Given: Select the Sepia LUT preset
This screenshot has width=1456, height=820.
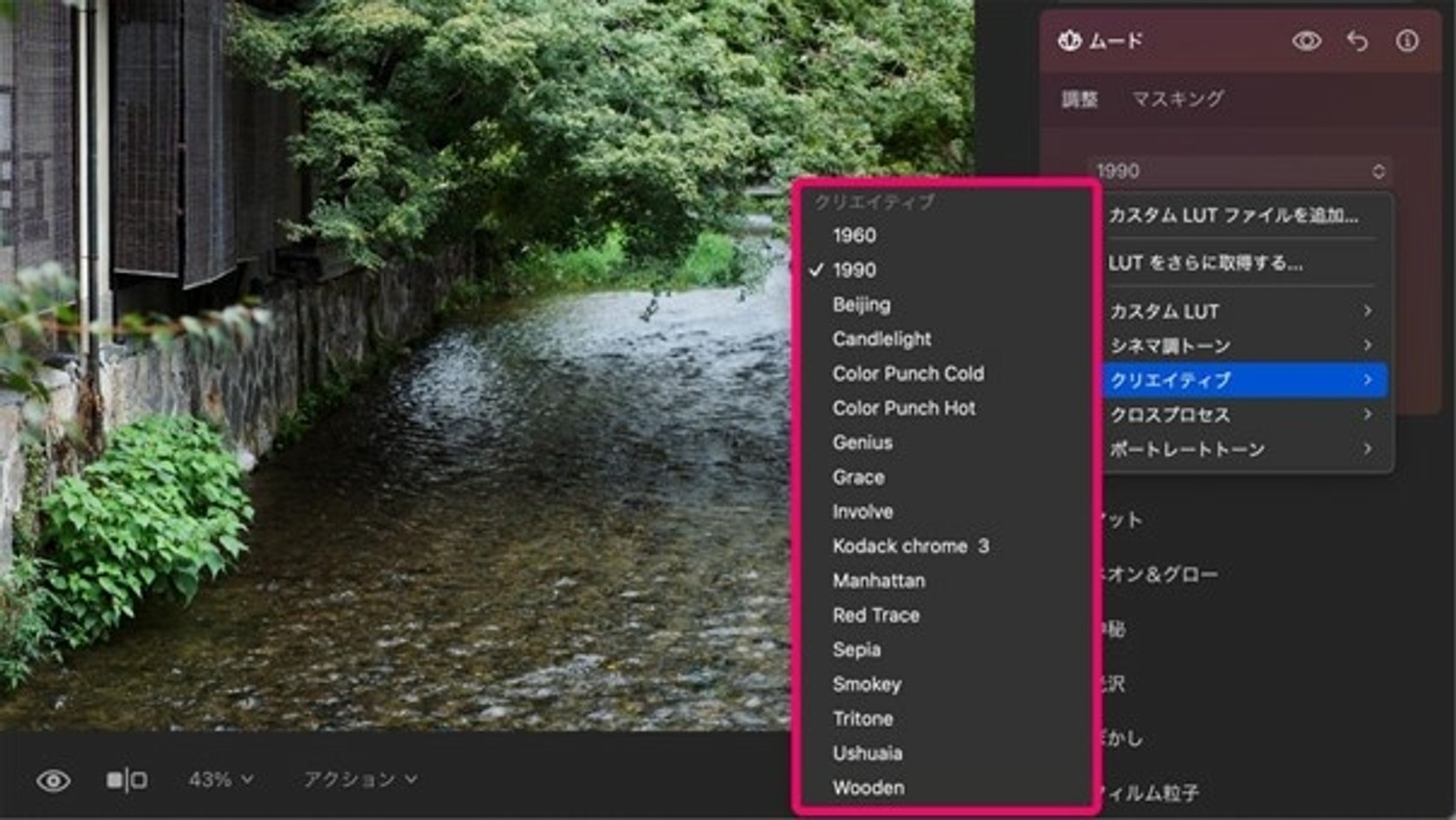Looking at the screenshot, I should click(x=856, y=649).
